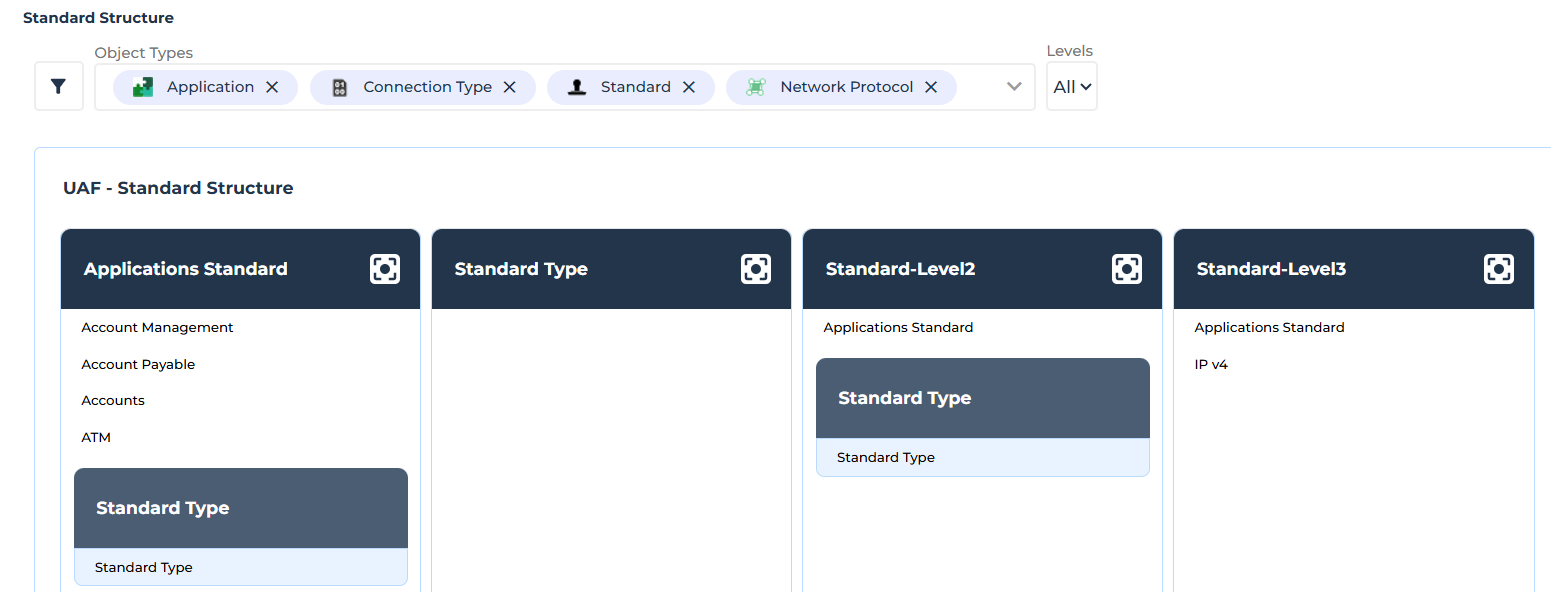Screen dimensions: 1551x592
Task: Click the Accounts list item
Action: pyautogui.click(x=113, y=401)
